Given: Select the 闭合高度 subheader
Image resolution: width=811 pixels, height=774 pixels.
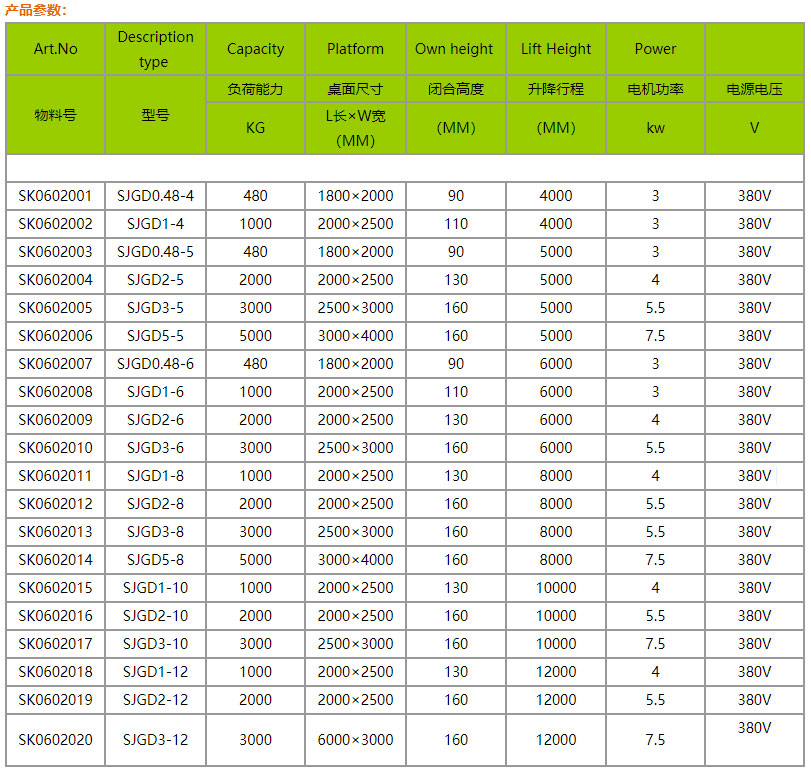Looking at the screenshot, I should pos(456,89).
